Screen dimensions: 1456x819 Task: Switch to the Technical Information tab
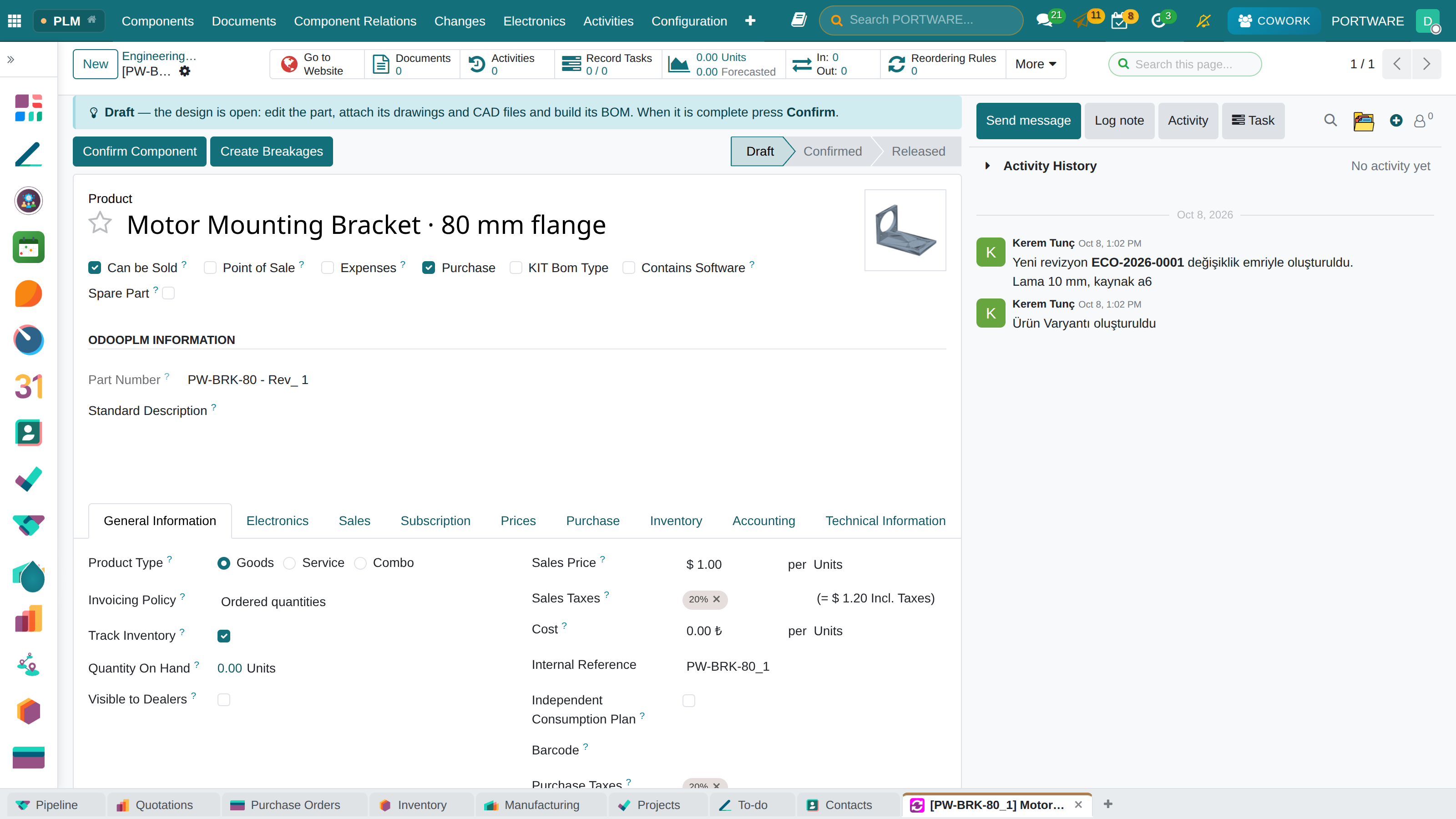pyautogui.click(x=885, y=521)
